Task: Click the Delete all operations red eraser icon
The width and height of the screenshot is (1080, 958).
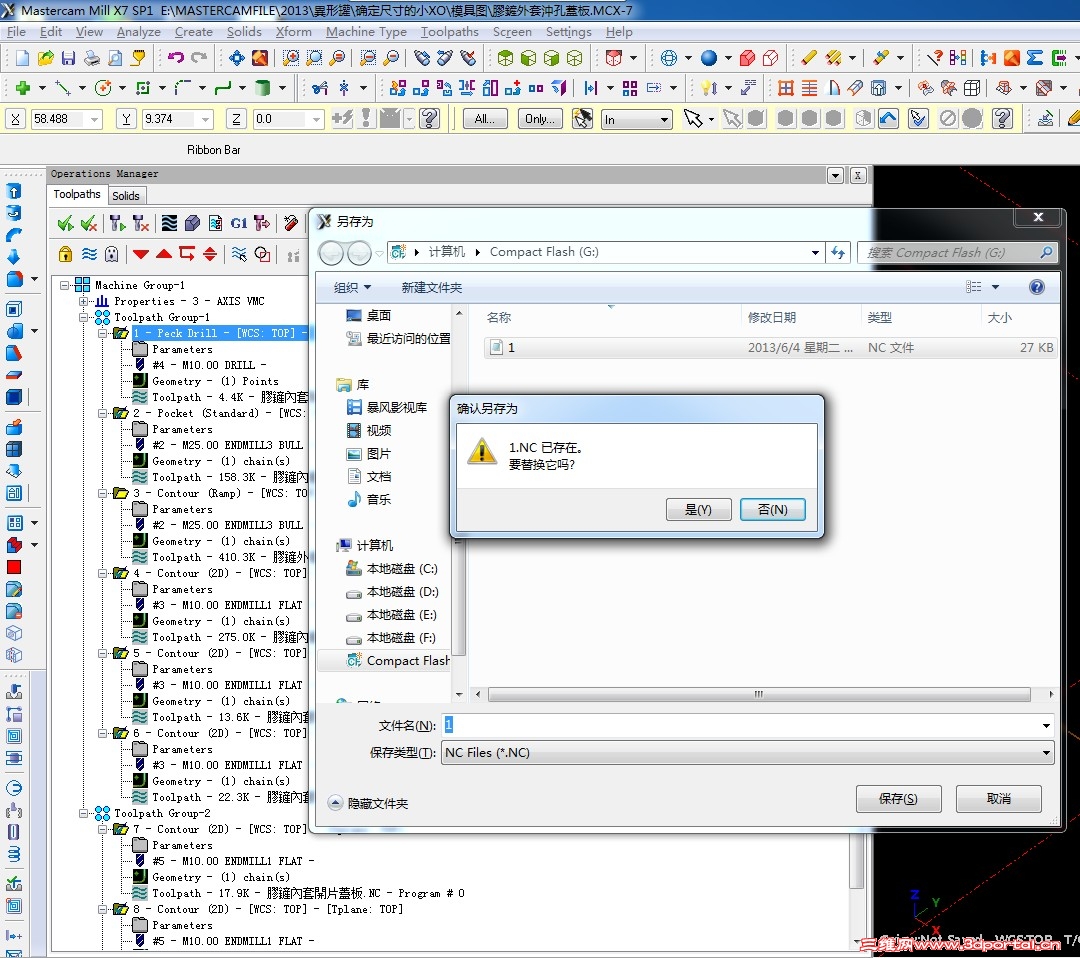Action: click(x=291, y=223)
